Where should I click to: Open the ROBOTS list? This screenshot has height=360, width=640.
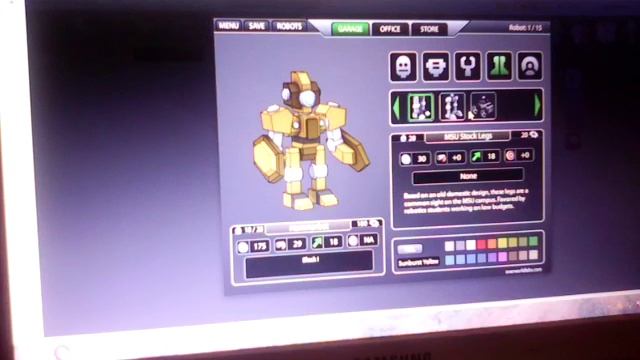[x=289, y=27]
